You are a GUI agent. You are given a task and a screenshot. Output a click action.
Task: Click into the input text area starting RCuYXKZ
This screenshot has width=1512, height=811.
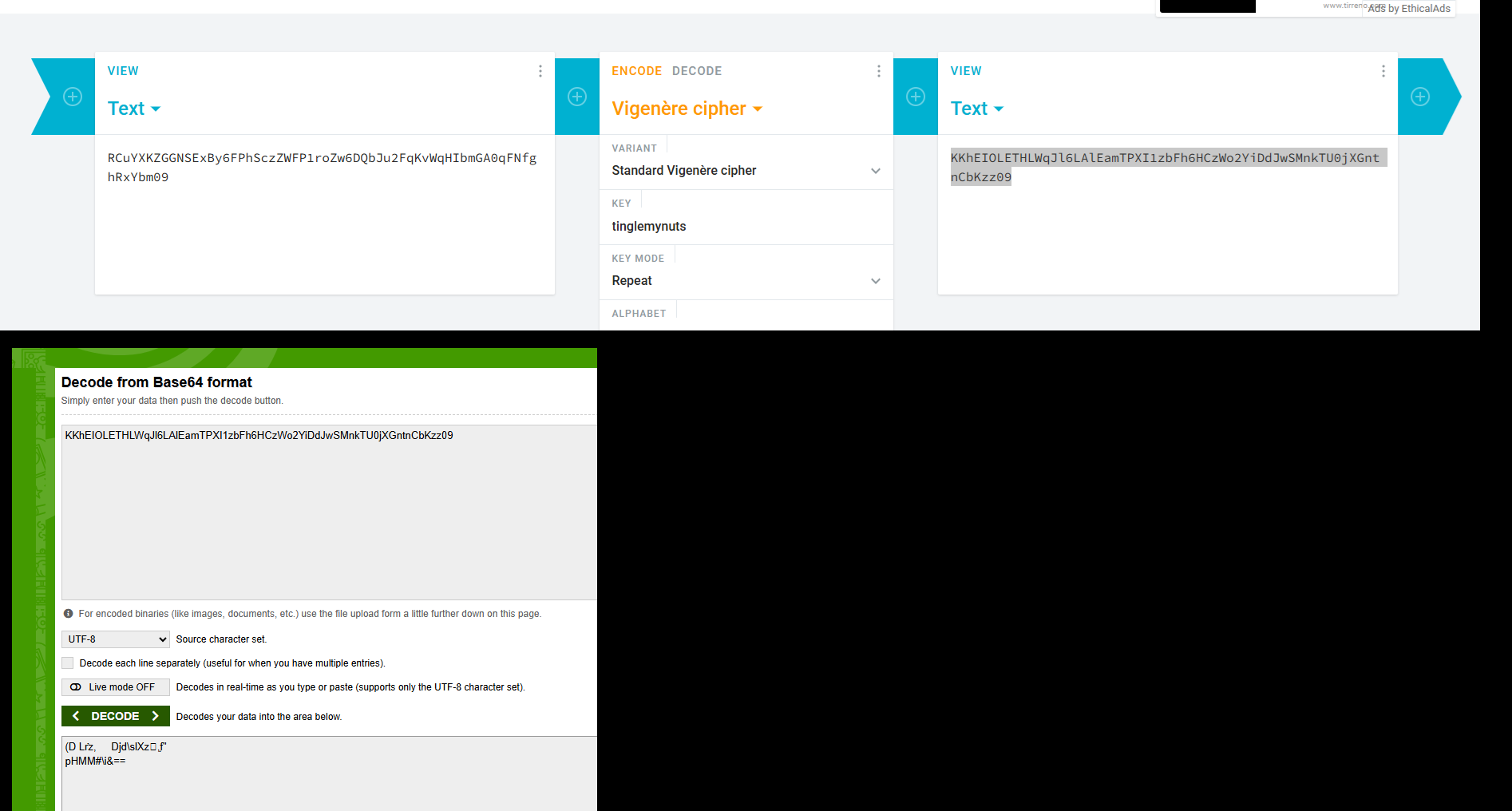click(325, 214)
